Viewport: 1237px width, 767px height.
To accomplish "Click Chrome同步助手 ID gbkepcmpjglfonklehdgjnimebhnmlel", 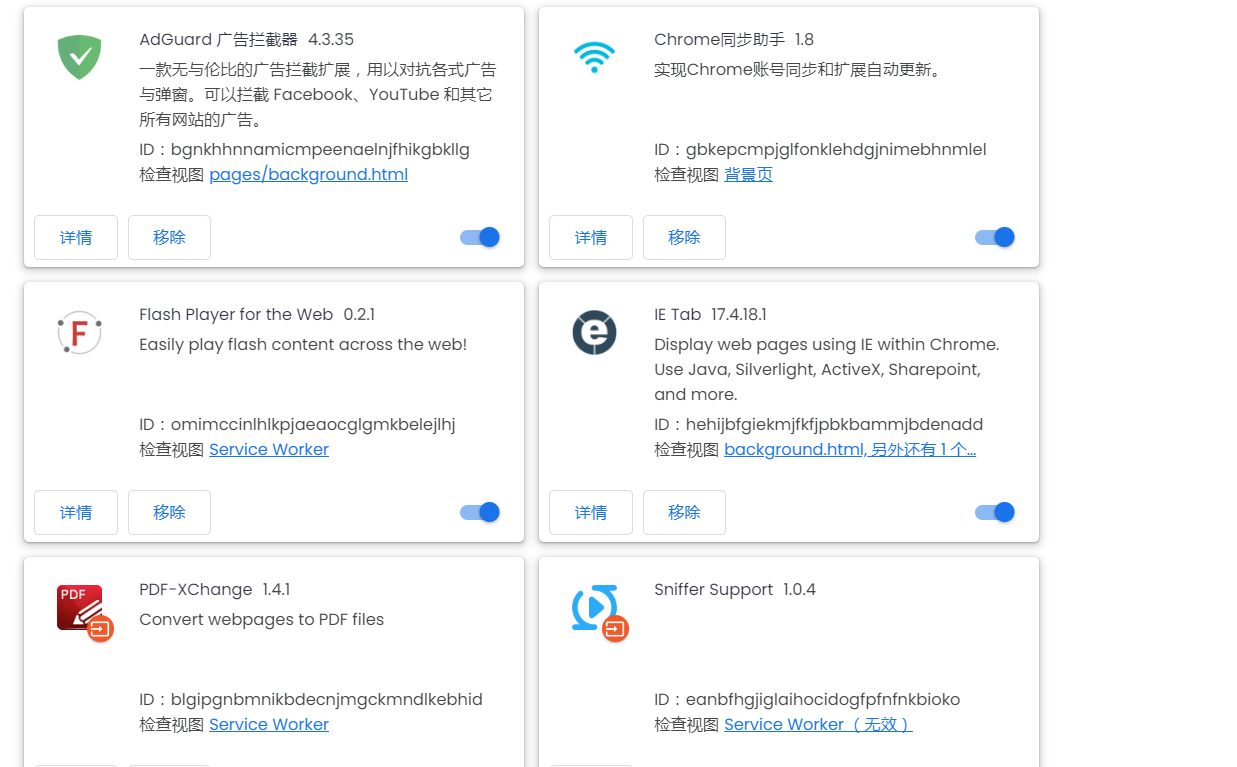I will click(820, 149).
